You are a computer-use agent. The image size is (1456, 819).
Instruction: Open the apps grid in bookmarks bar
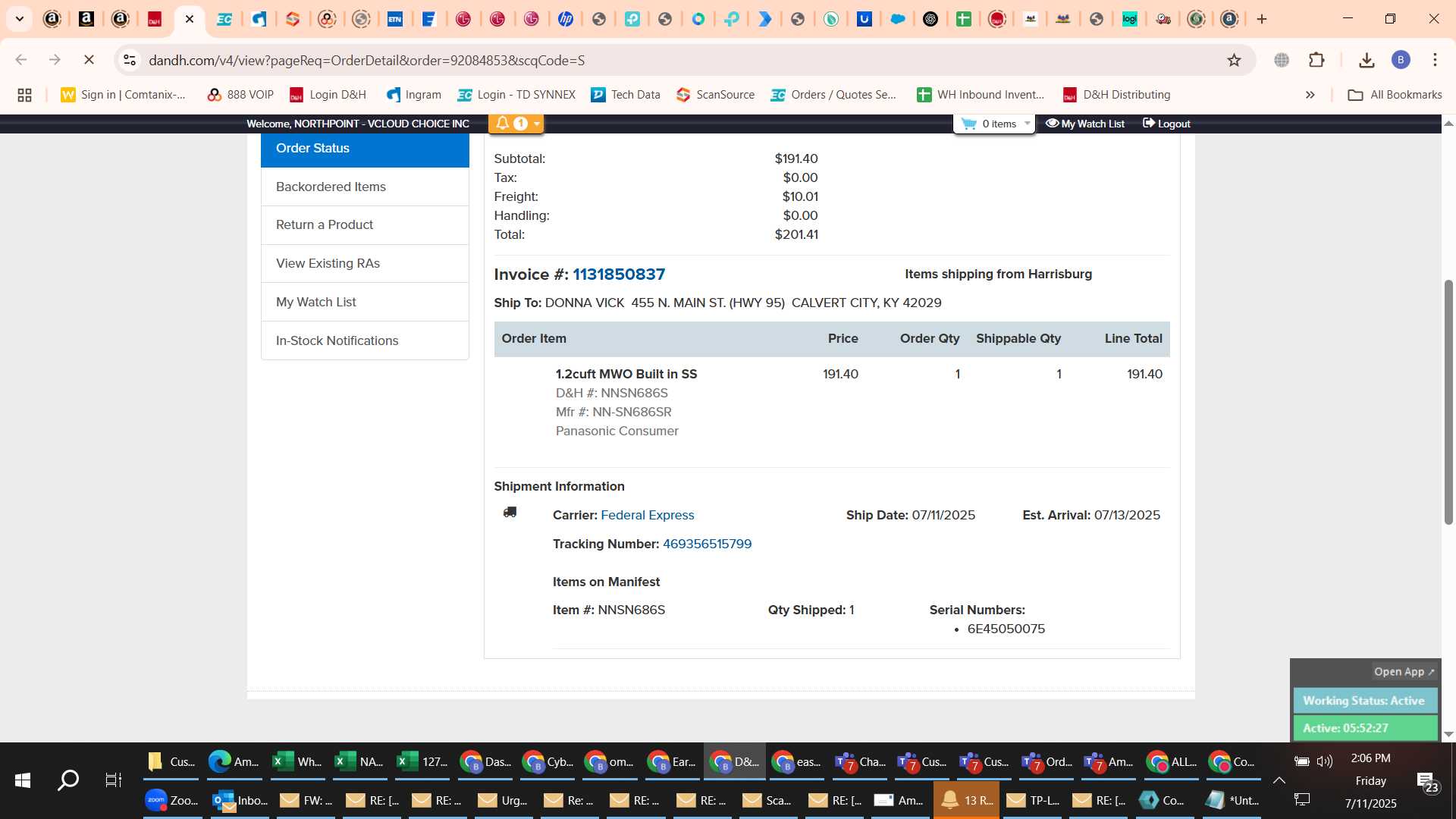[x=24, y=95]
